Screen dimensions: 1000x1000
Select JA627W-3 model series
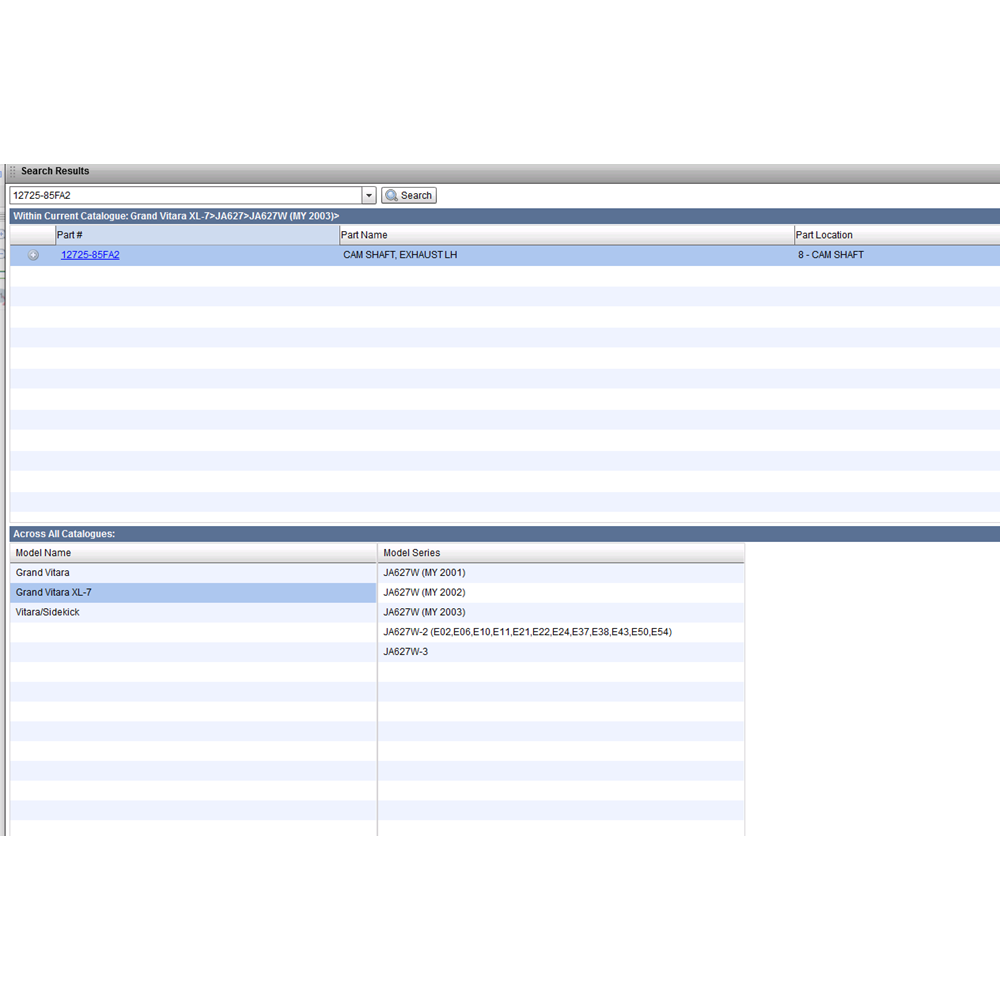(406, 652)
